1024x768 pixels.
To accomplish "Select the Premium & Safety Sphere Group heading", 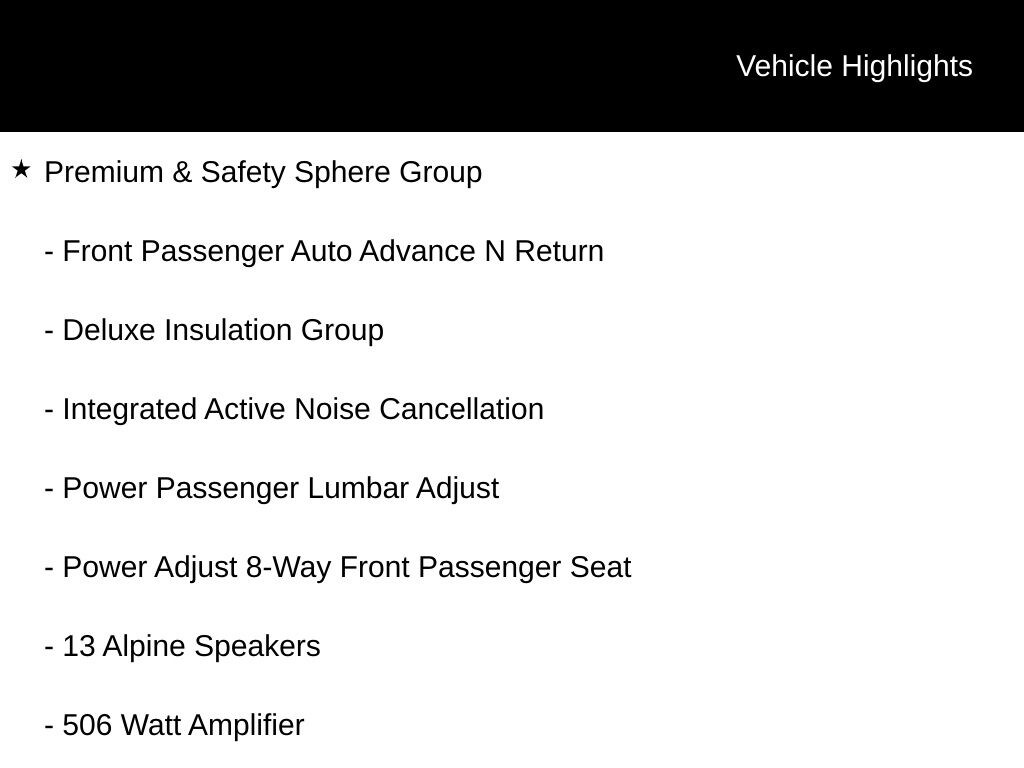I will pos(263,172).
